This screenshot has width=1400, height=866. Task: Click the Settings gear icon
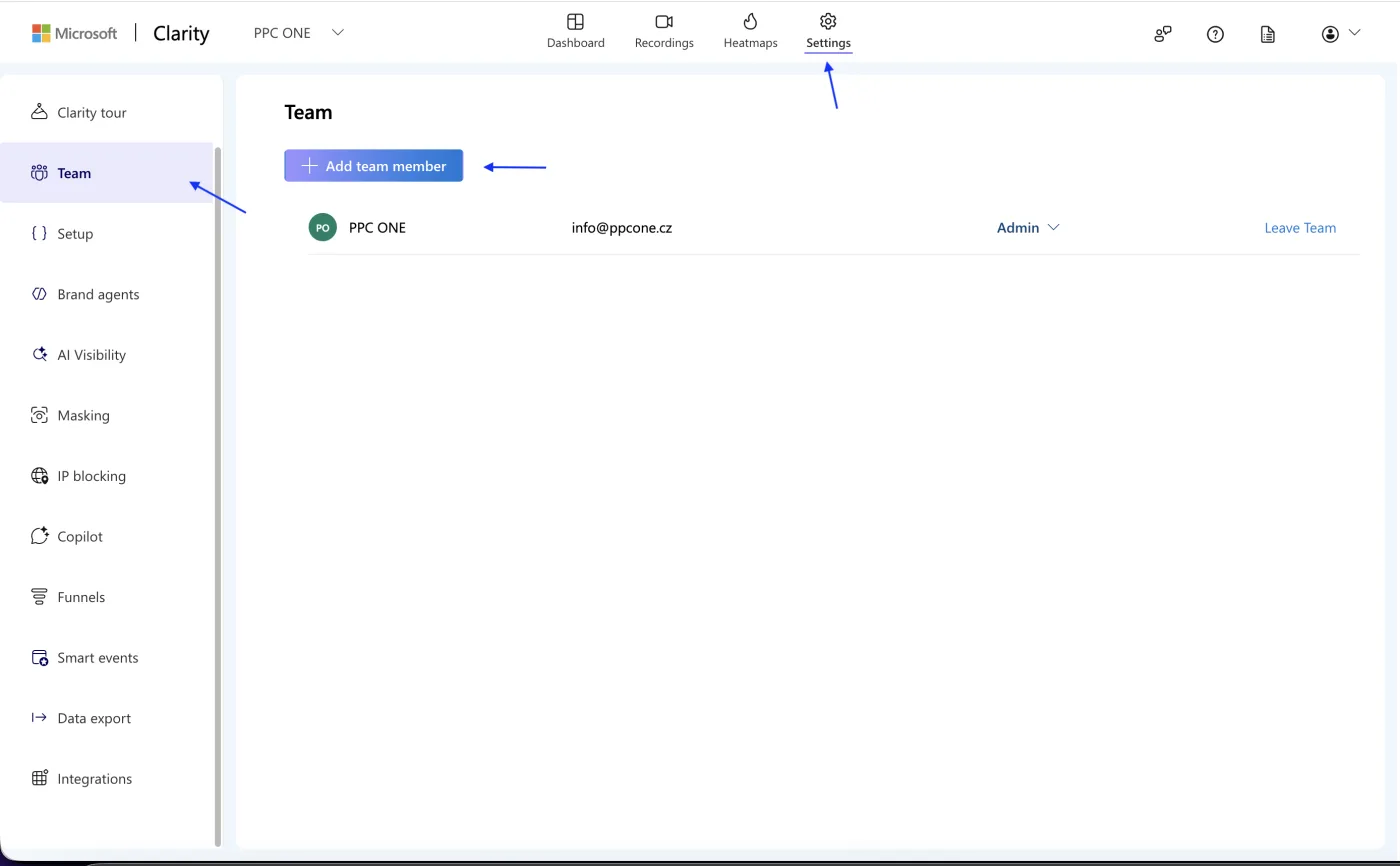click(828, 21)
